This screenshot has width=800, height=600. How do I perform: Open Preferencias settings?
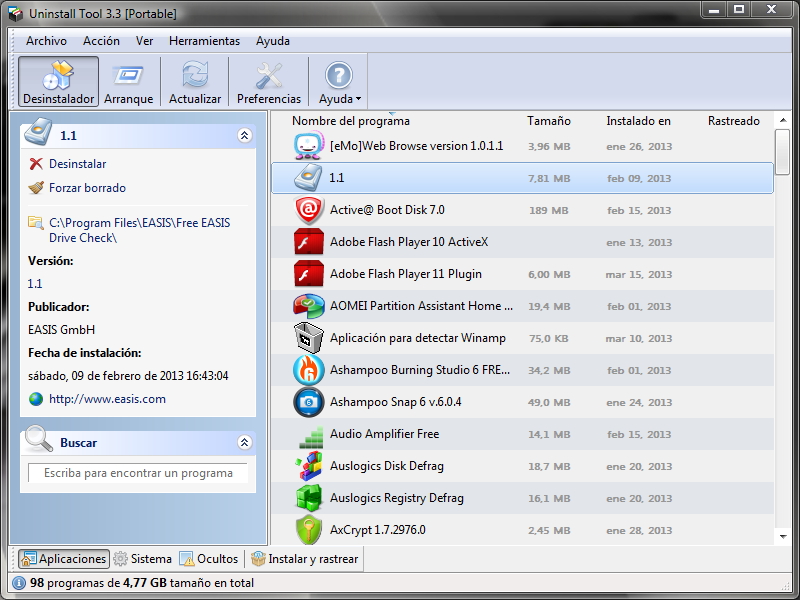tap(269, 82)
